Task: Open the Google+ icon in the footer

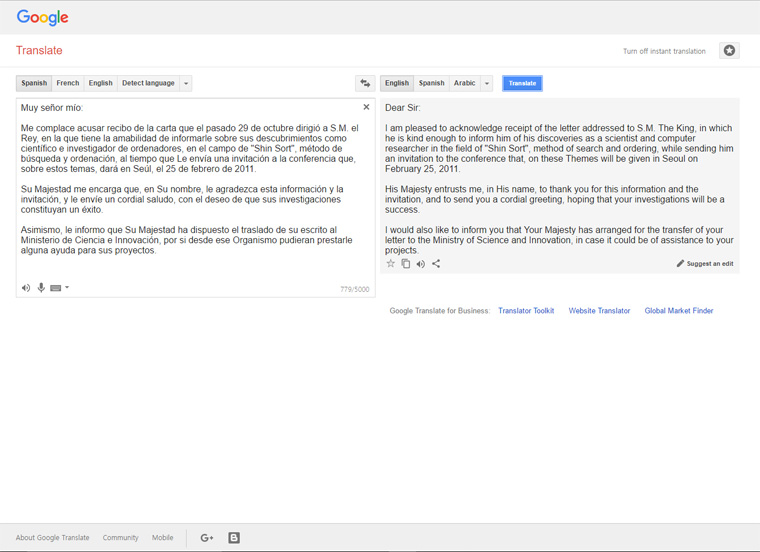Action: pos(207,537)
